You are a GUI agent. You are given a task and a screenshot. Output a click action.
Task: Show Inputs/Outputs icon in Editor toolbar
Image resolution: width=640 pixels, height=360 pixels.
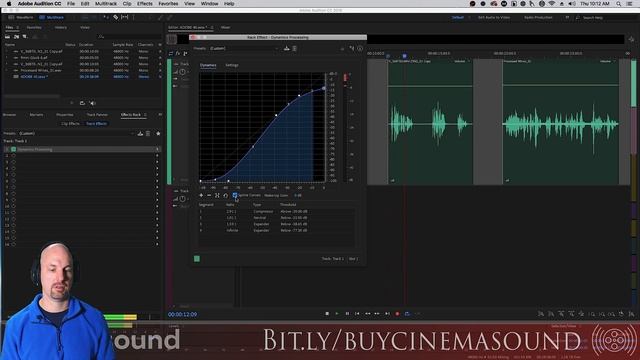(171, 53)
